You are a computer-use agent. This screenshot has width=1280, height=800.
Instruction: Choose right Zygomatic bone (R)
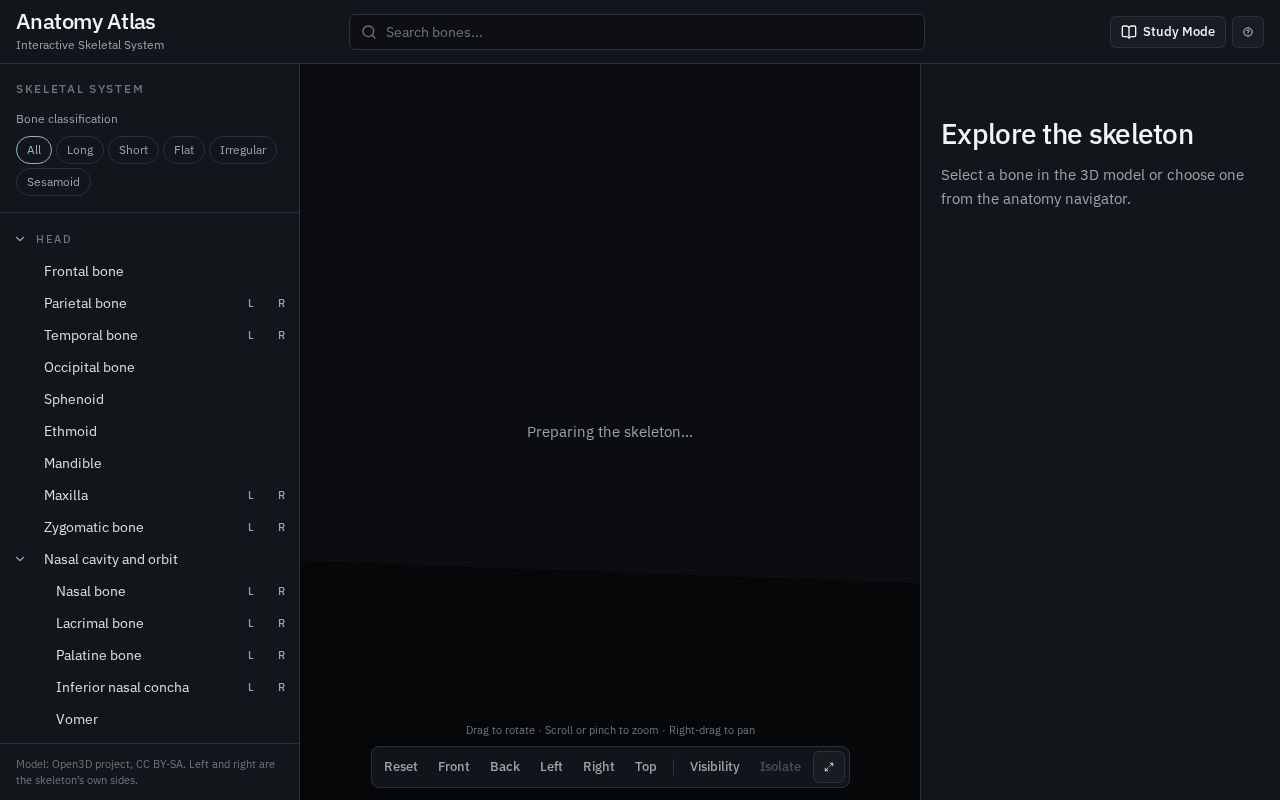tap(281, 527)
